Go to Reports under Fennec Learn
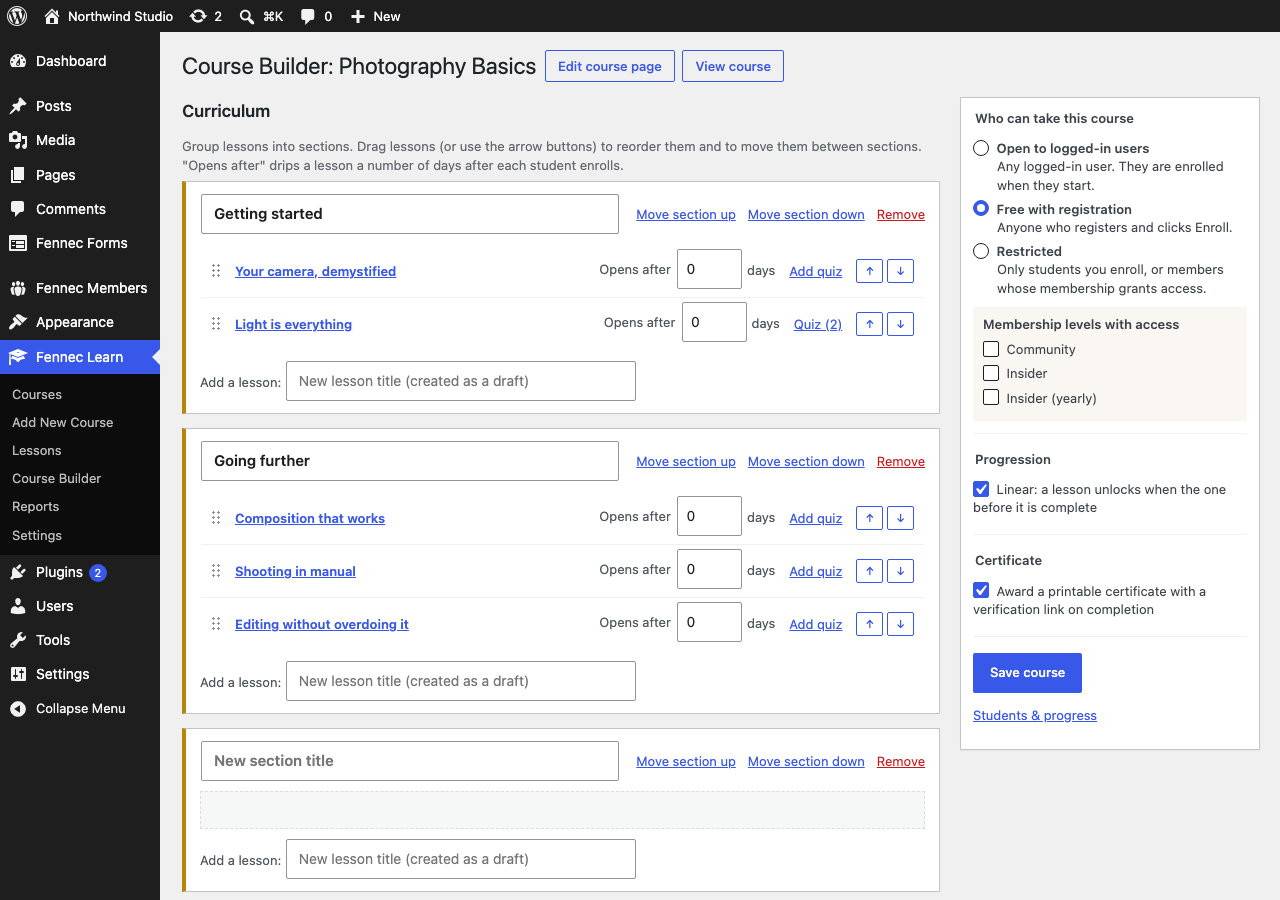 pos(36,506)
